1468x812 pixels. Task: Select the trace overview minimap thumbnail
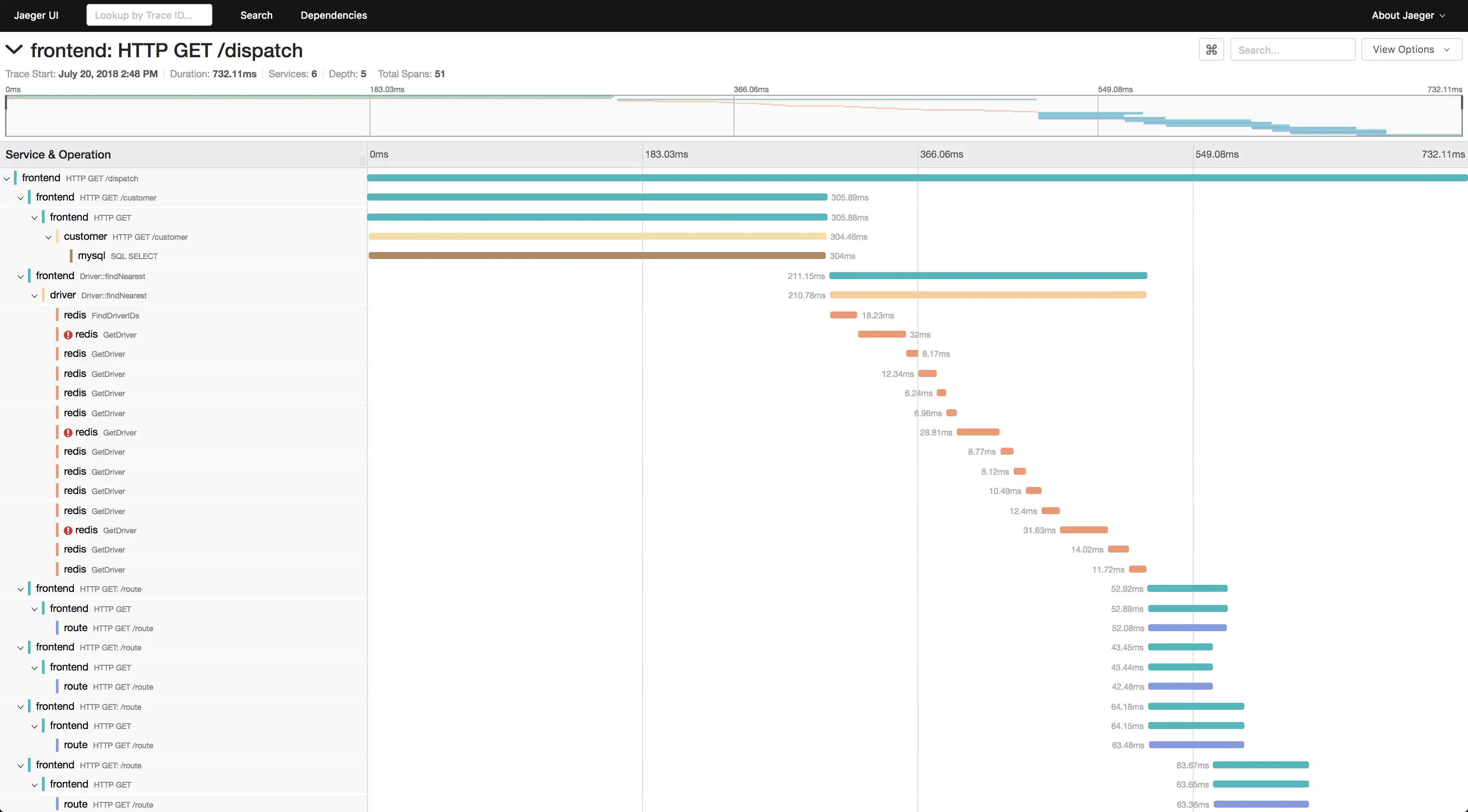pos(734,115)
